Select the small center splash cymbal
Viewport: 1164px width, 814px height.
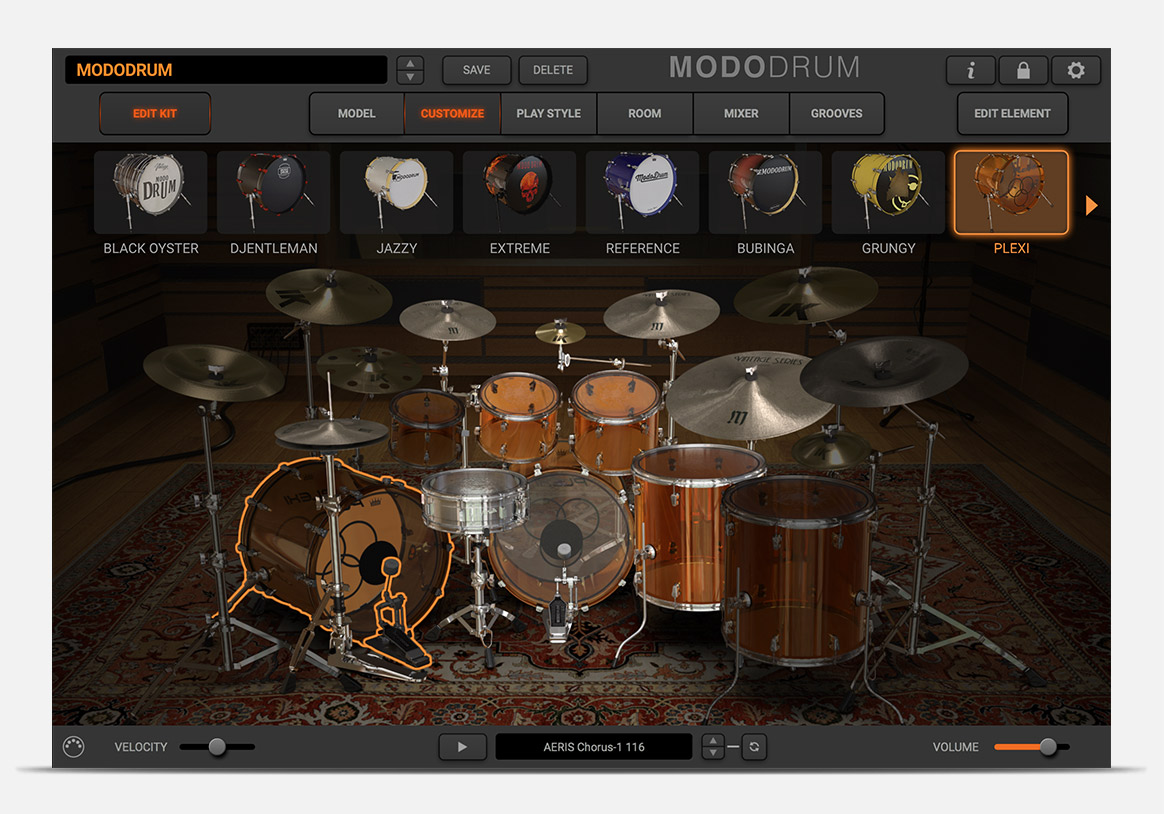[x=560, y=333]
